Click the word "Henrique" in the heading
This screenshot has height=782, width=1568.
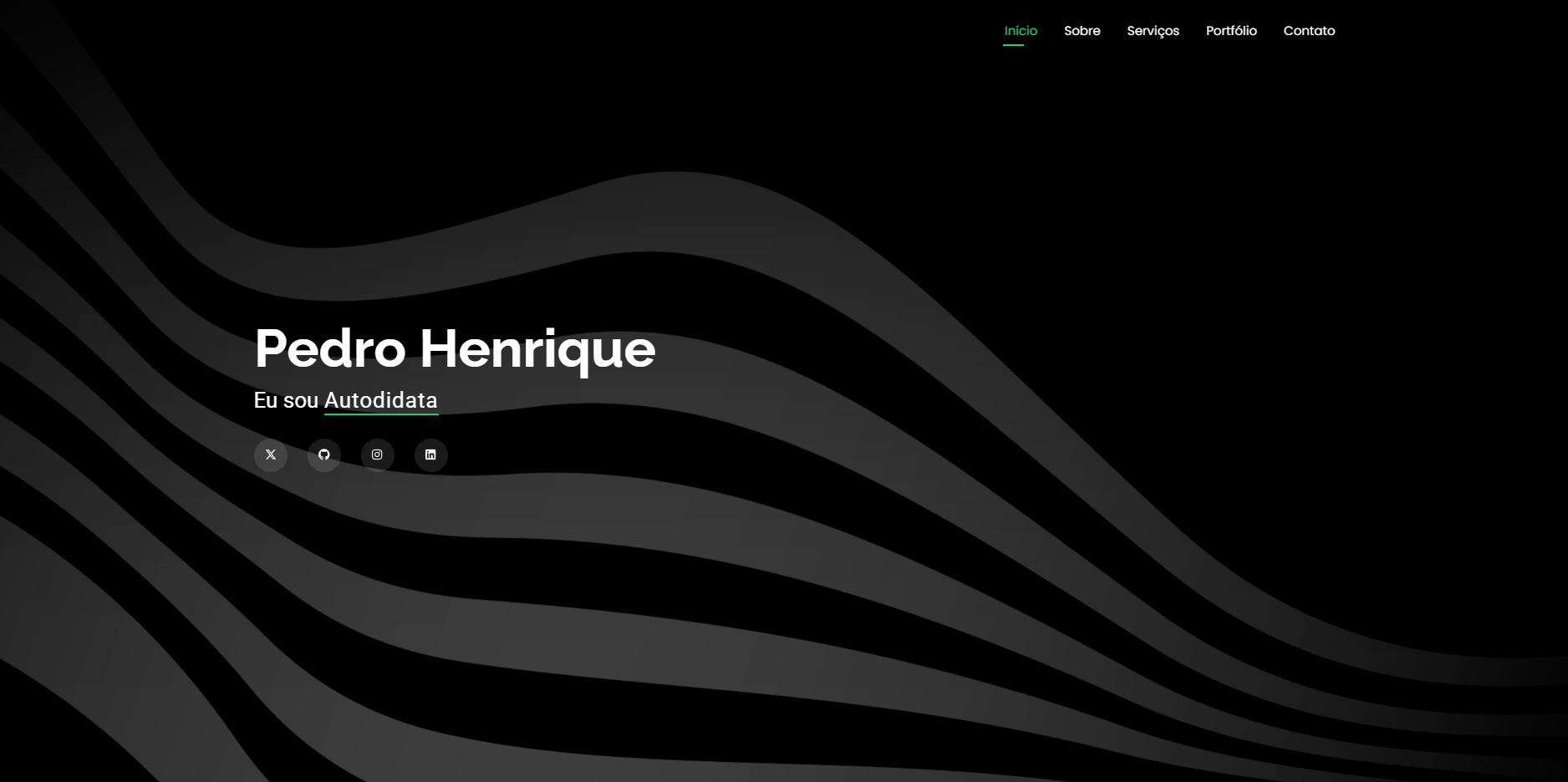(537, 348)
